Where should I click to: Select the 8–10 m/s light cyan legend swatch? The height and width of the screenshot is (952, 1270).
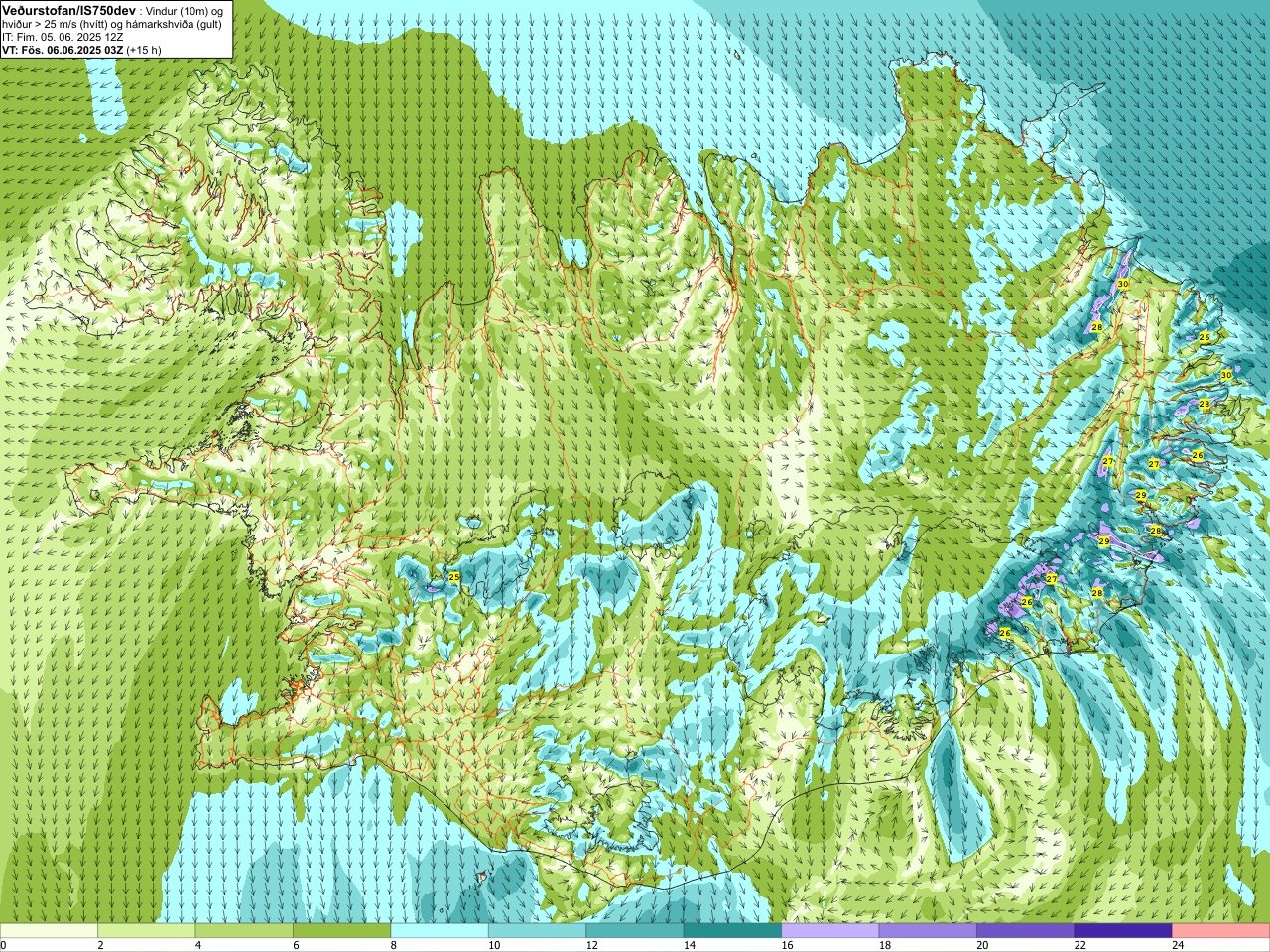[440, 931]
